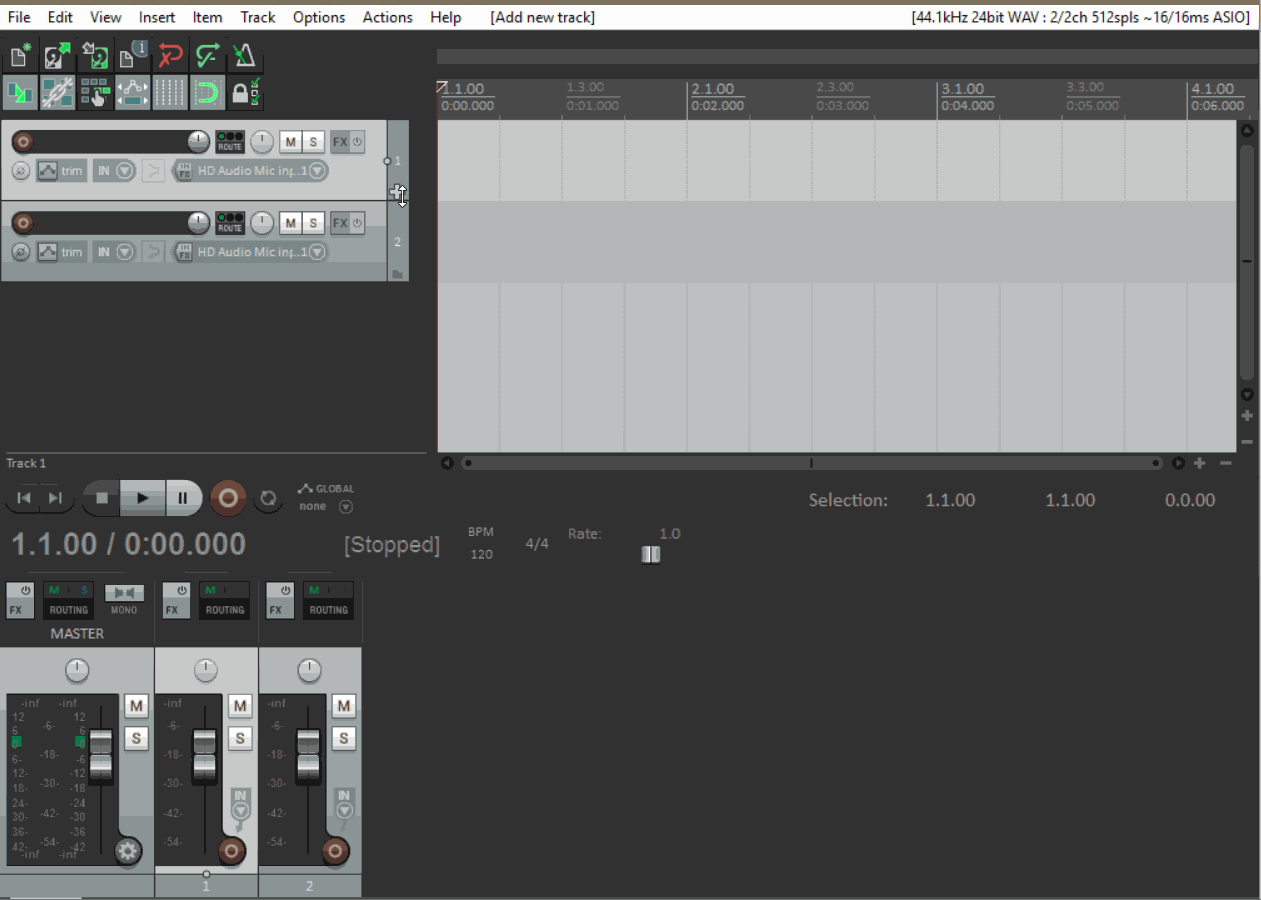The height and width of the screenshot is (900, 1261).
Task: Arm track 1 for recording
Action: [22, 142]
